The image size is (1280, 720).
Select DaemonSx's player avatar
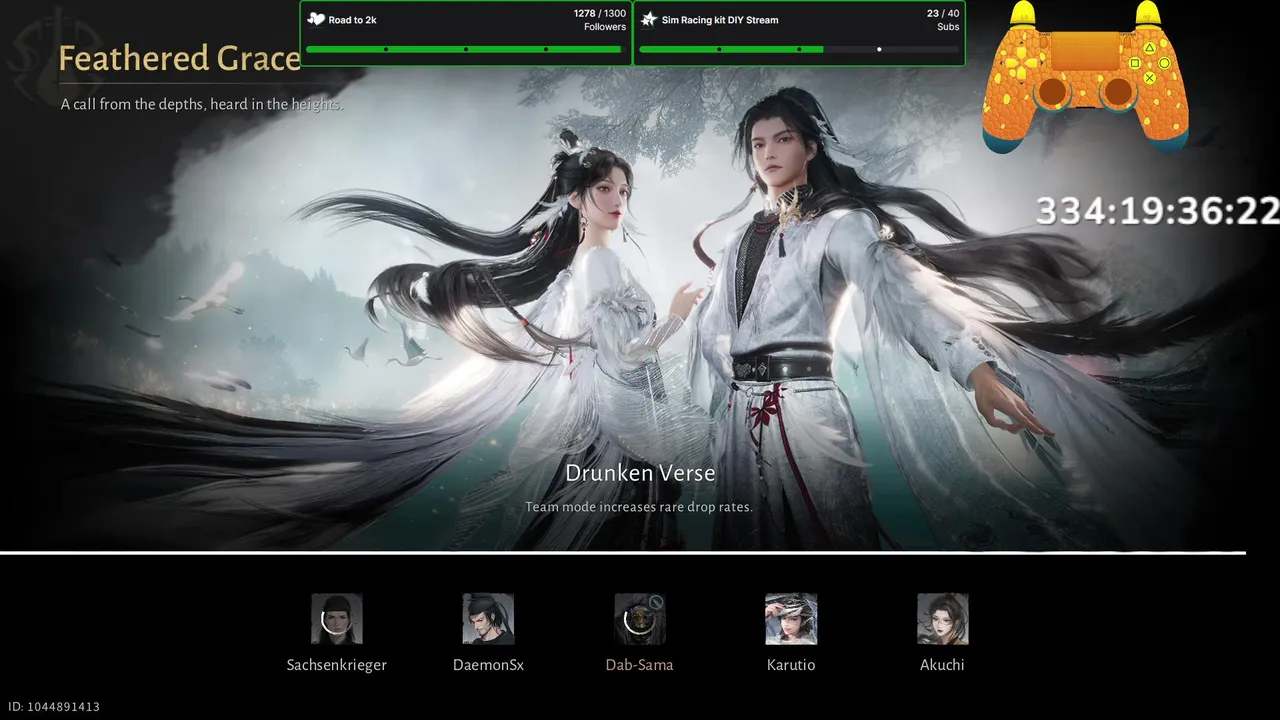coord(488,619)
